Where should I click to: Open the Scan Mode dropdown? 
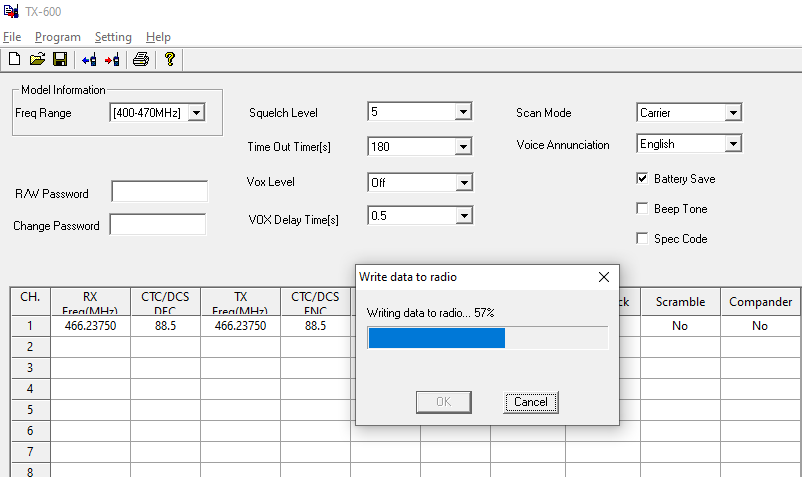point(733,112)
